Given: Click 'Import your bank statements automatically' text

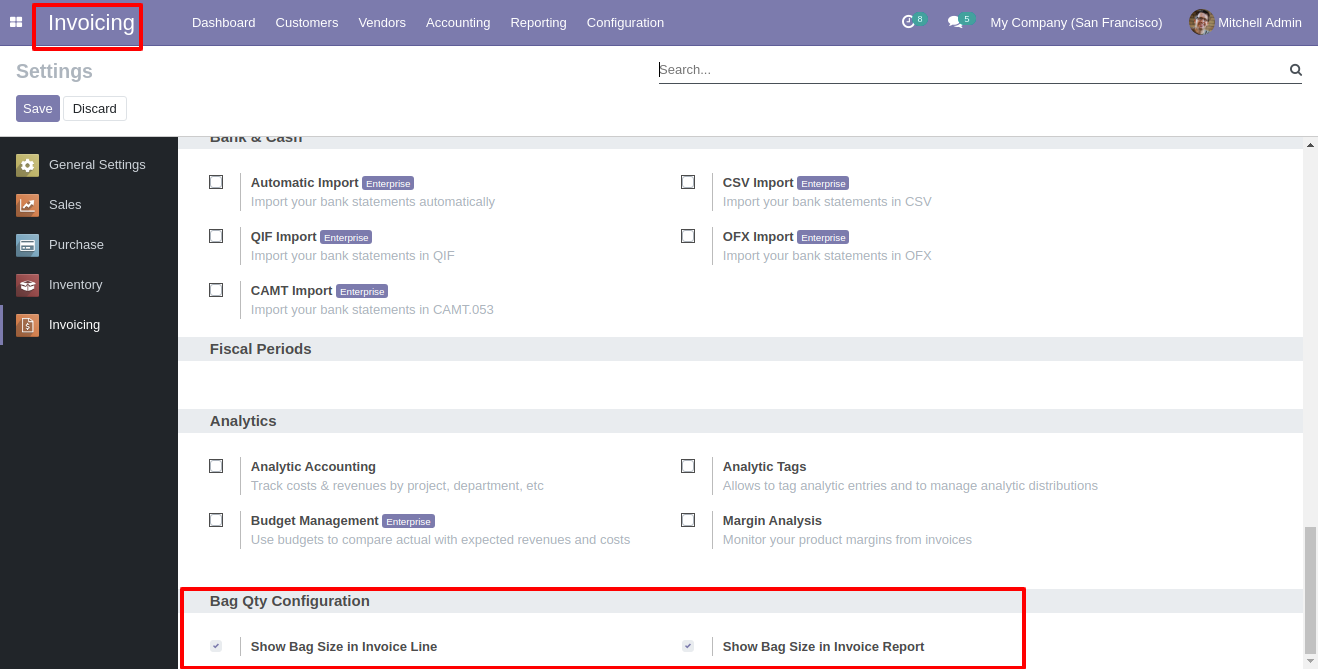Looking at the screenshot, I should coord(373,202).
